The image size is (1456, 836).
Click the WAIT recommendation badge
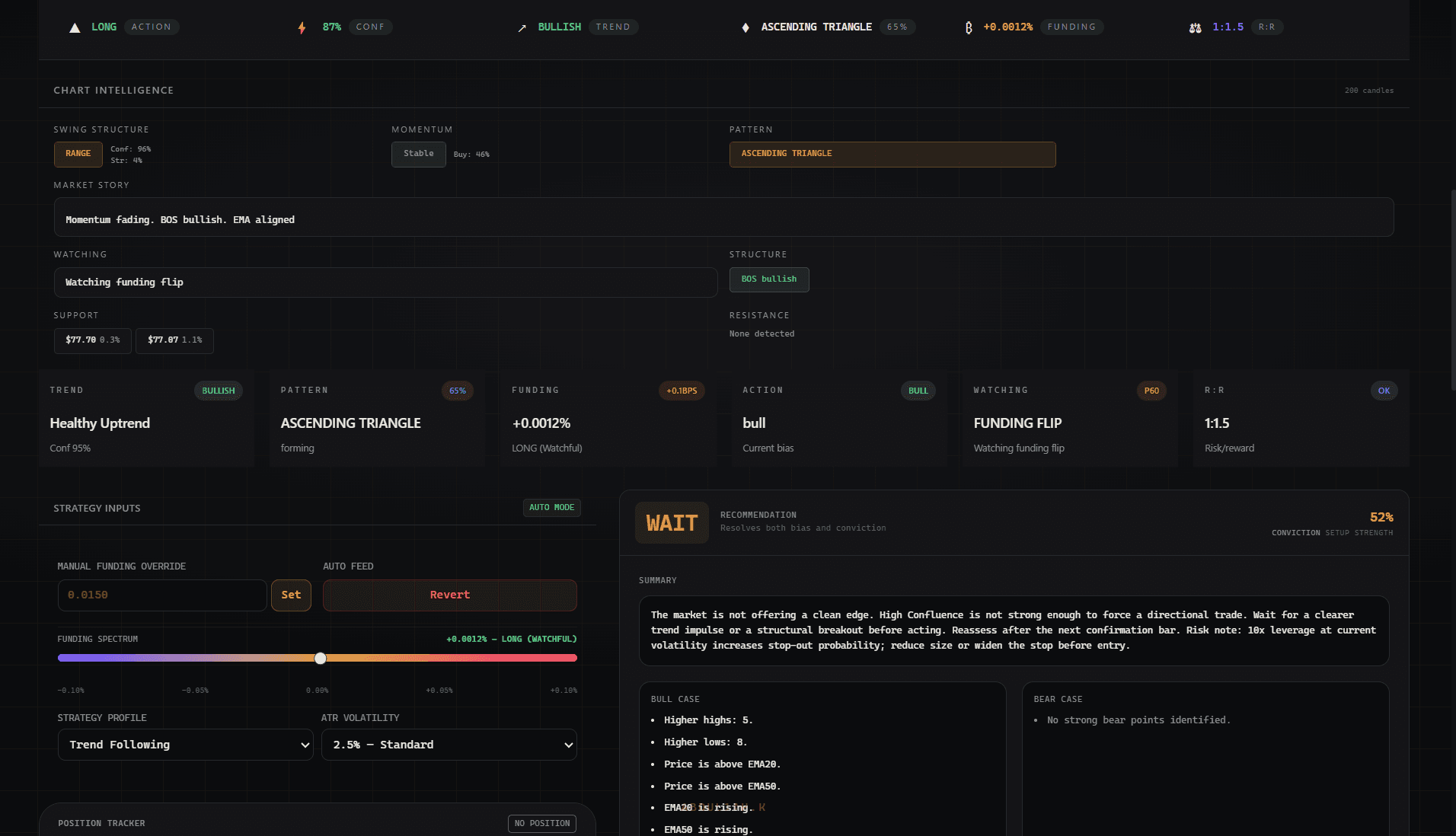click(672, 523)
